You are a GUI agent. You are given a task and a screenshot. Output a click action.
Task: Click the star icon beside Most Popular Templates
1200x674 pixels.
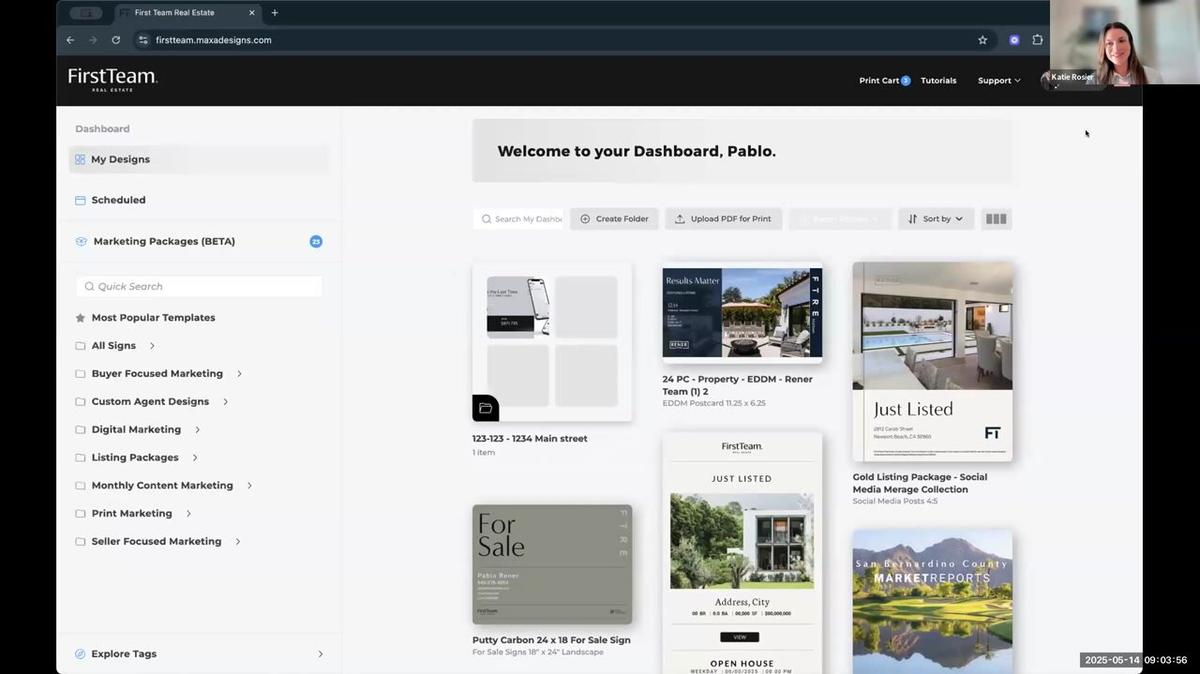pos(80,318)
